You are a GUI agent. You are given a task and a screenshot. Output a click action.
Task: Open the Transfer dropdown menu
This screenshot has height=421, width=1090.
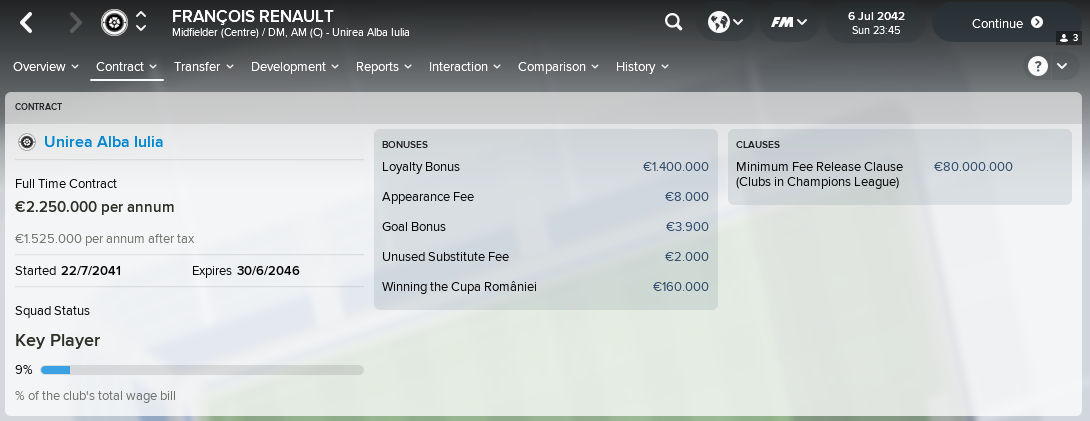pyautogui.click(x=204, y=67)
